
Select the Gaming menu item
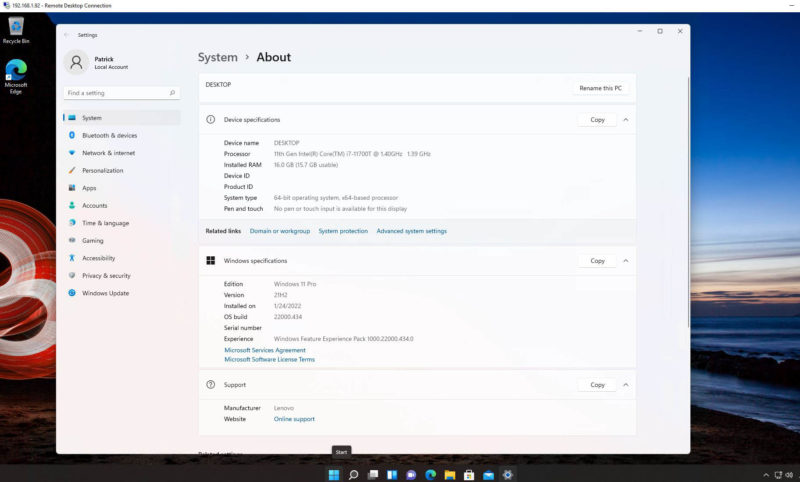[x=92, y=240]
